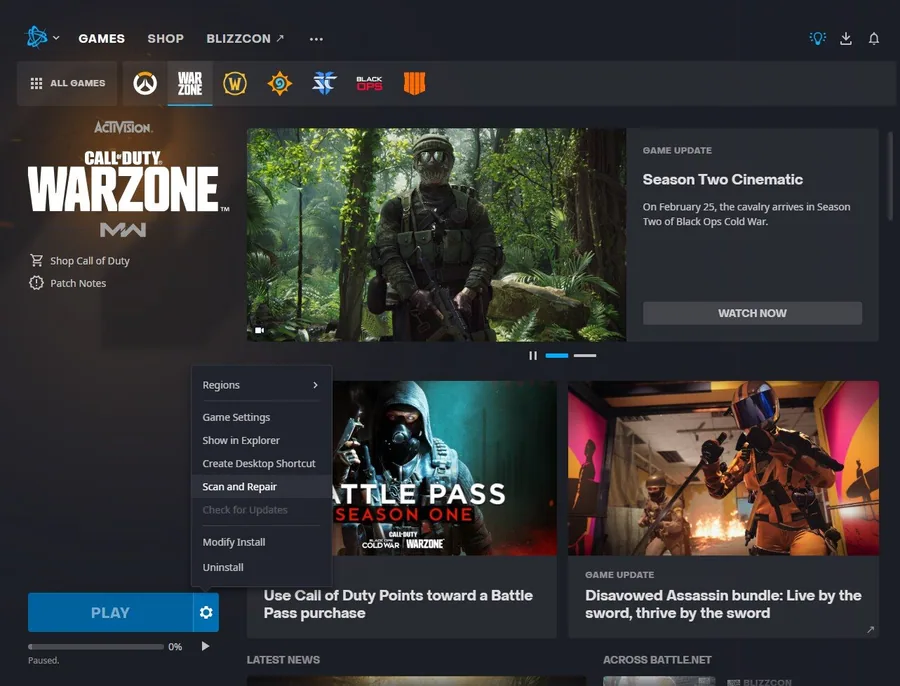900x686 pixels.
Task: Open the Patch Notes link
Action: [68, 283]
